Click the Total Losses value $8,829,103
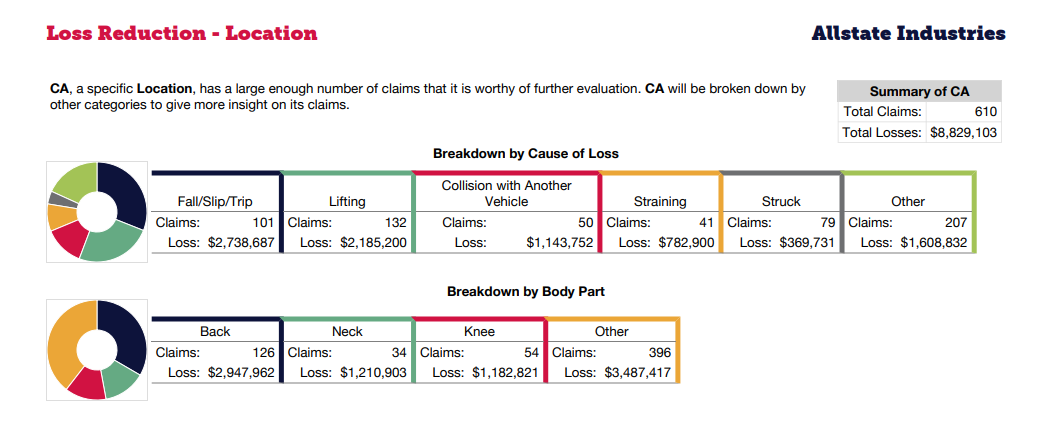This screenshot has height=426, width=1054. coord(963,132)
